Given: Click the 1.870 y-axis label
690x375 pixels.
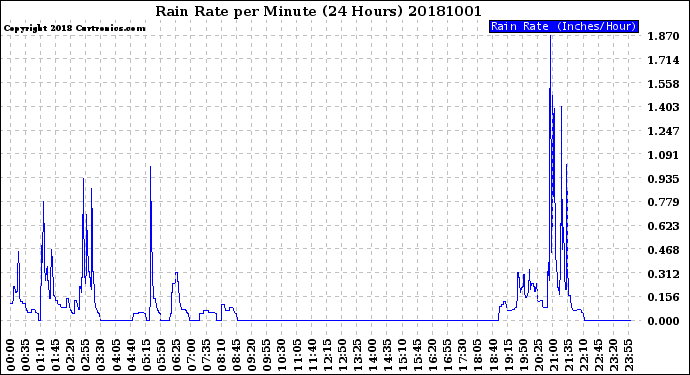Looking at the screenshot, I should (664, 36).
